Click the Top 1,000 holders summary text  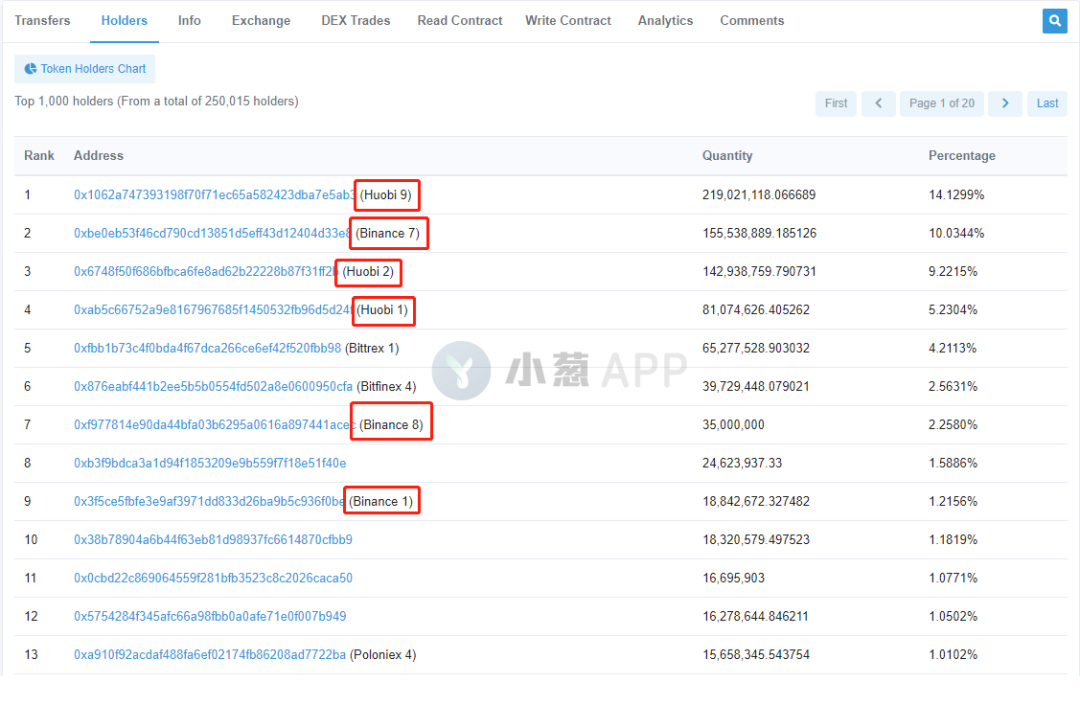(156, 101)
